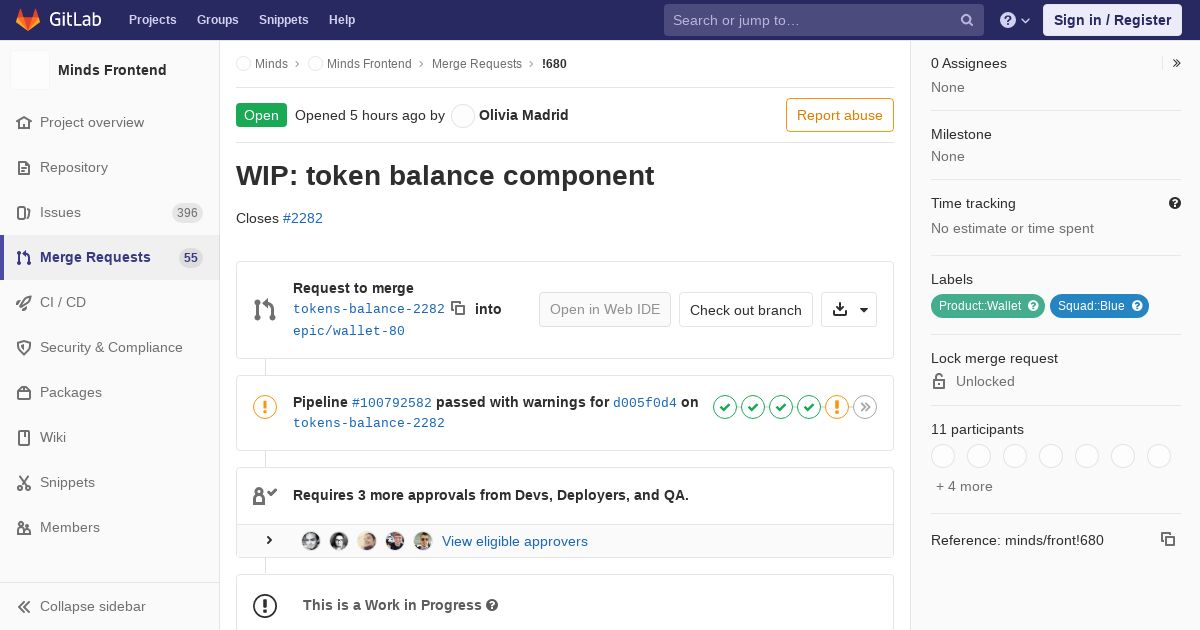The height and width of the screenshot is (630, 1200).
Task: Click Report abuse button
Action: 840,115
